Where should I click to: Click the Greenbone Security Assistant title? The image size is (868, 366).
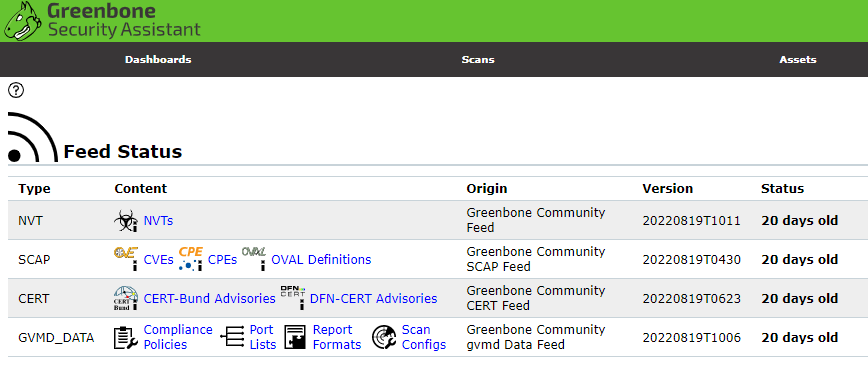pyautogui.click(x=124, y=20)
